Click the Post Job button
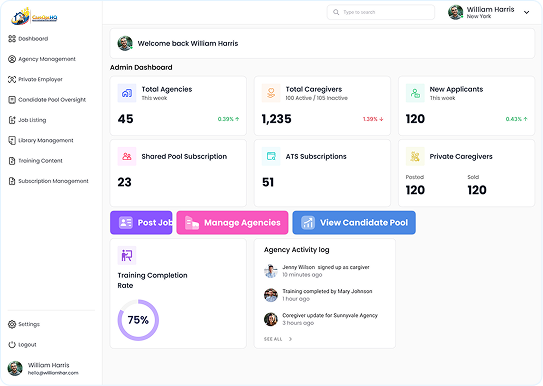Screen dimensions: 543x386 (141, 223)
